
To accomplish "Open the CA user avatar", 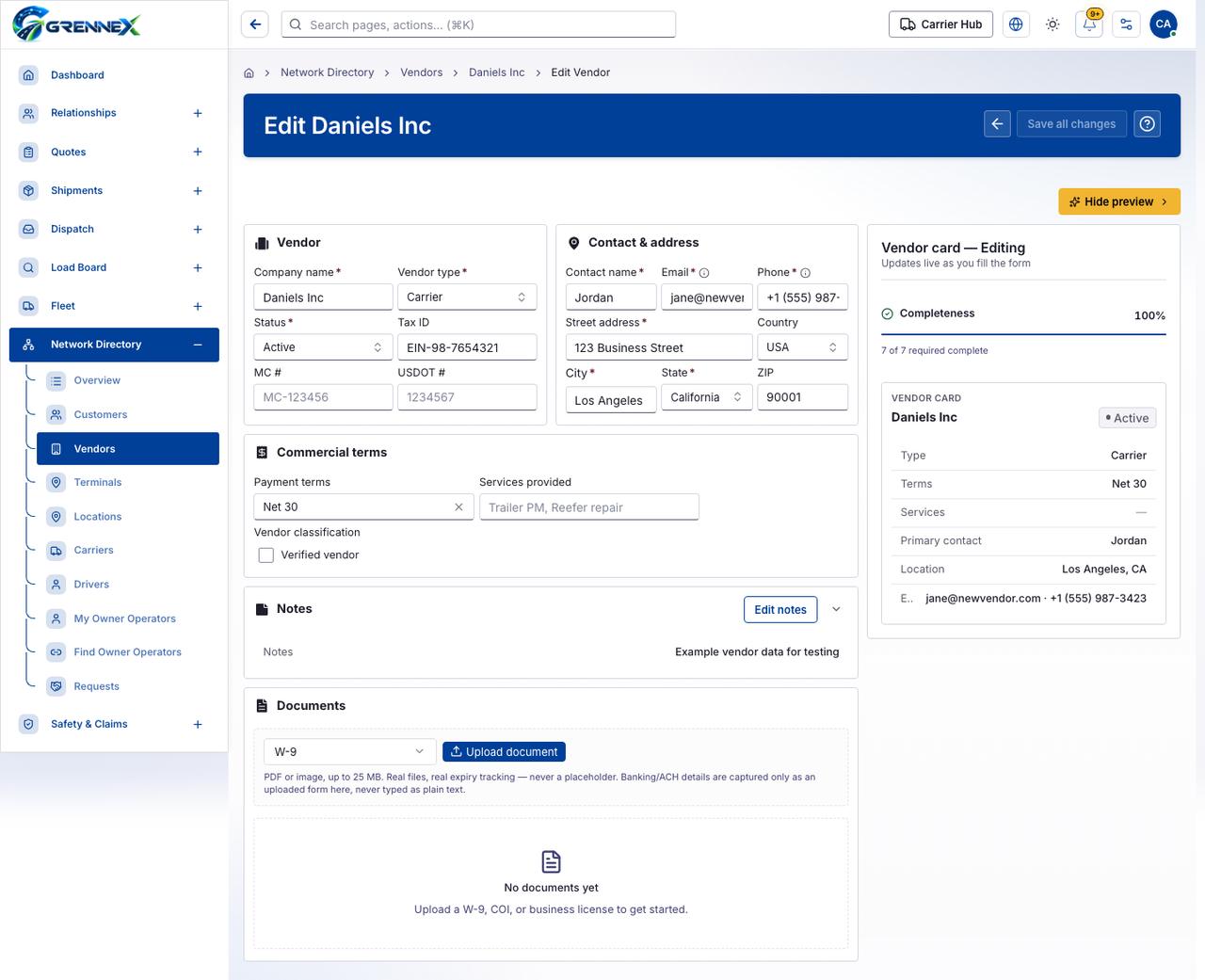I will point(1164,24).
